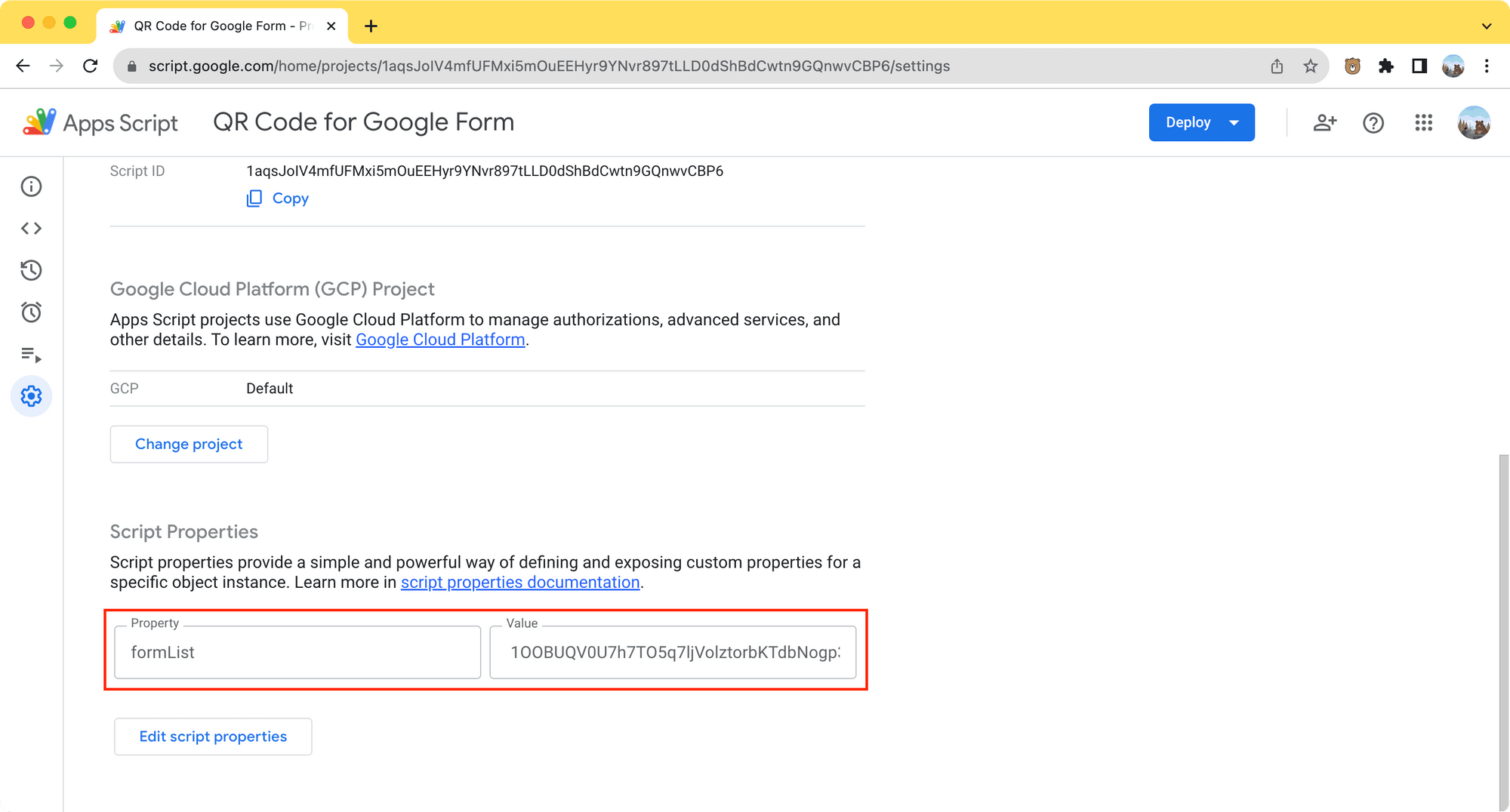View Executions via the sidebar list icon

click(x=31, y=355)
